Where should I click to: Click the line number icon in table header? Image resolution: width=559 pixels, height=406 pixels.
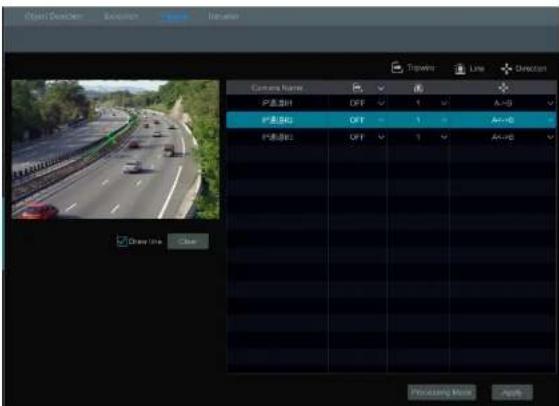click(x=418, y=88)
